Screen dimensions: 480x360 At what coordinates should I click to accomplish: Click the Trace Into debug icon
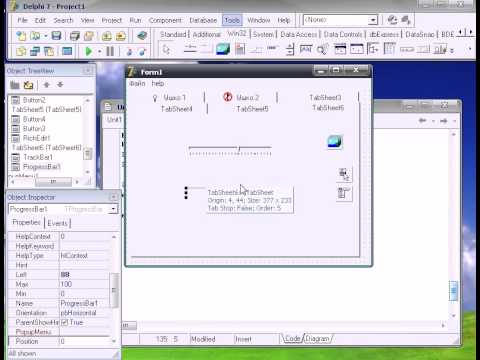coord(129,51)
